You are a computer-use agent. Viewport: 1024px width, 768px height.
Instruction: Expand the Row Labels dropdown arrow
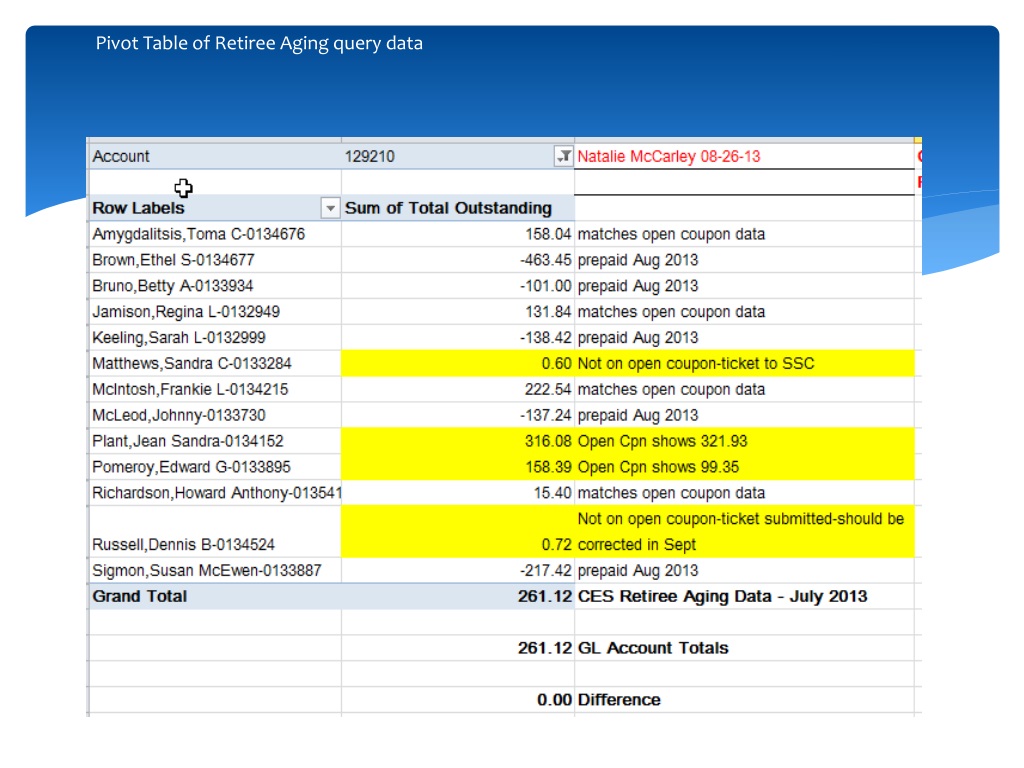click(330, 208)
